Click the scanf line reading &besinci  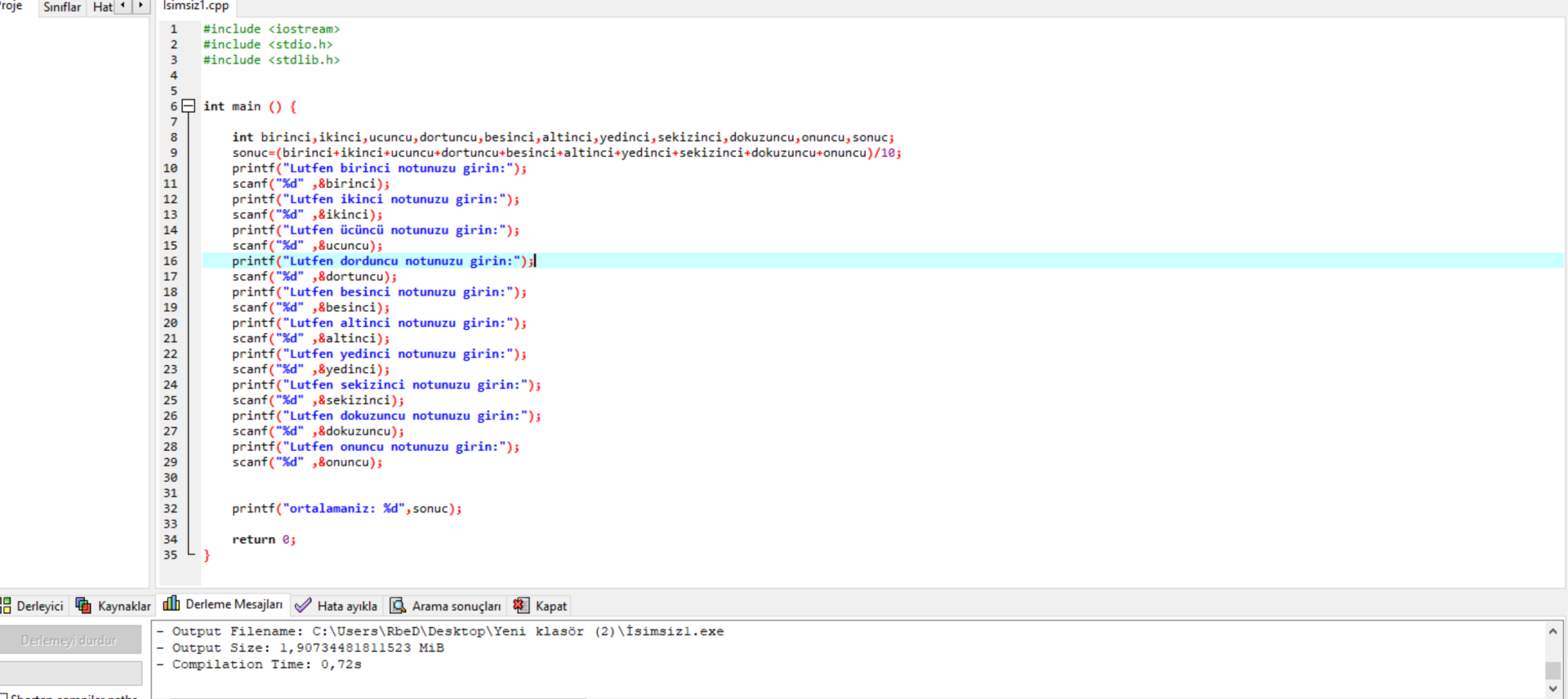pyautogui.click(x=310, y=308)
